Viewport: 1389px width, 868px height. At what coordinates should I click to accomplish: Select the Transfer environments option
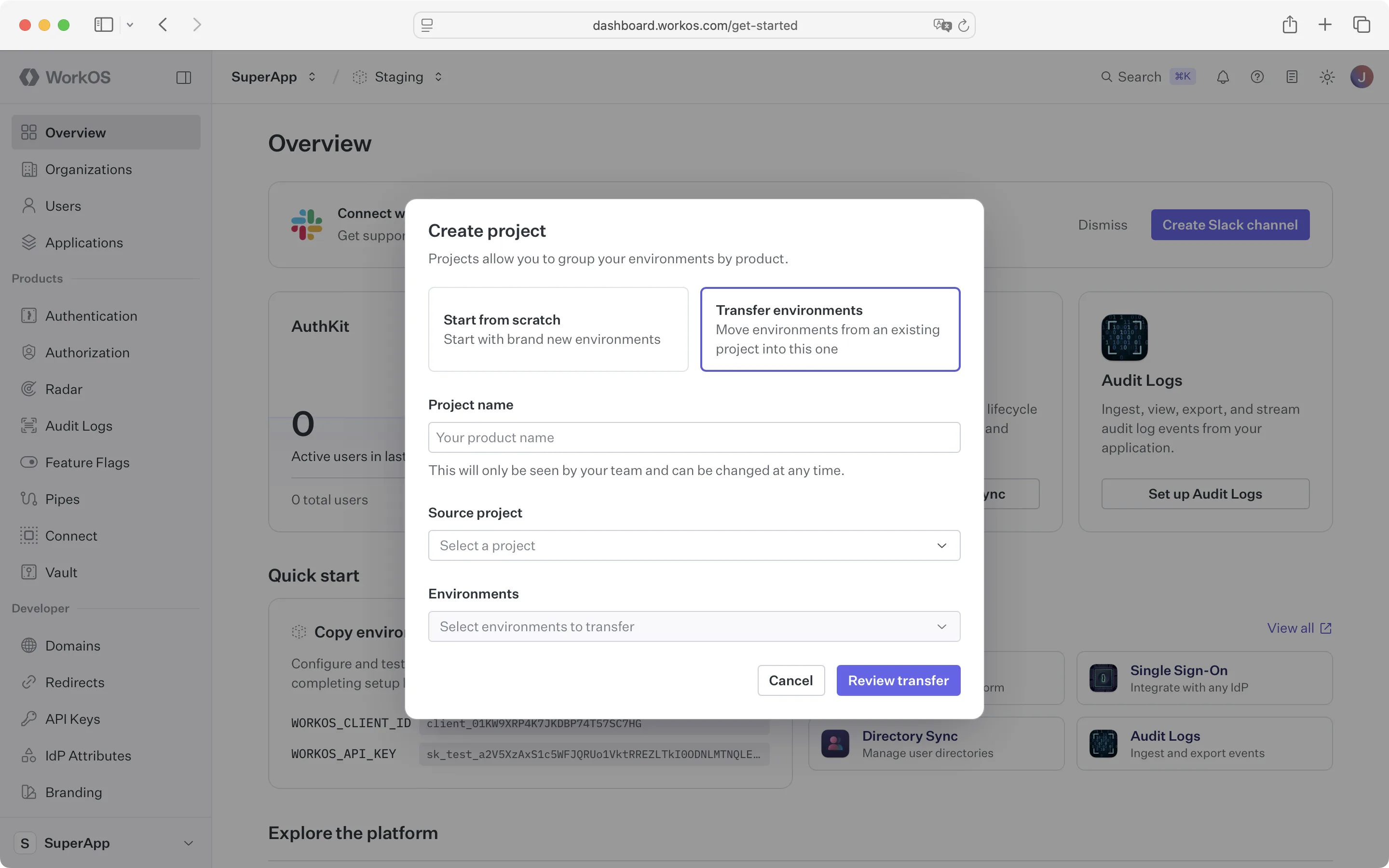830,329
